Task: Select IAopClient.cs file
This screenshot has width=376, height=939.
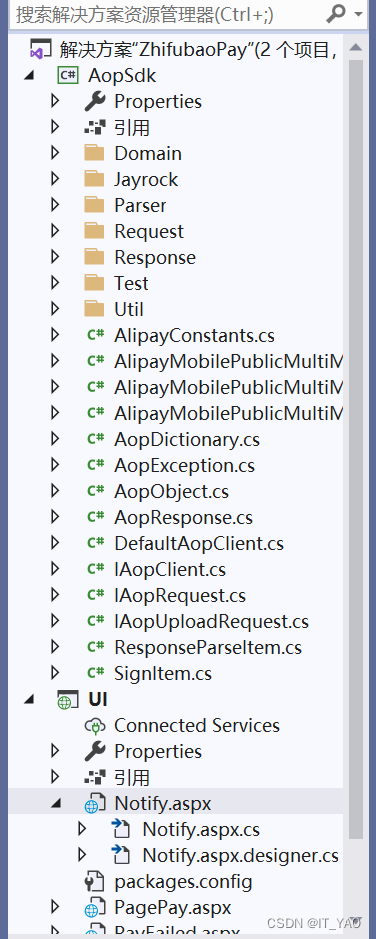Action: click(170, 570)
